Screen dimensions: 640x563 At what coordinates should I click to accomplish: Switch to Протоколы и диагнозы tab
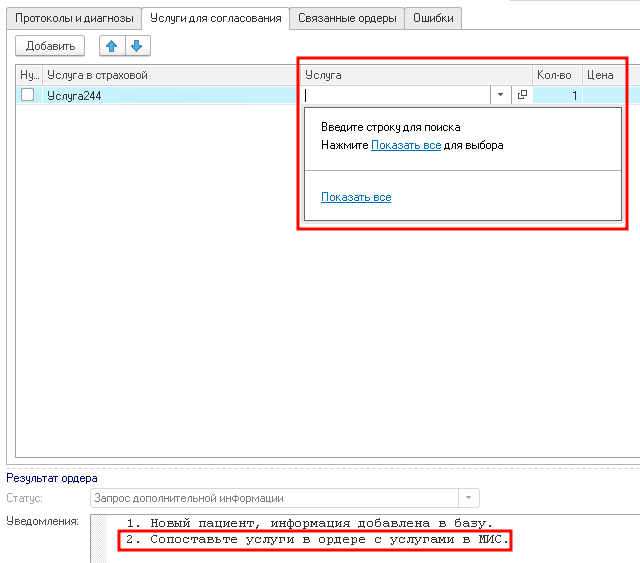74,18
